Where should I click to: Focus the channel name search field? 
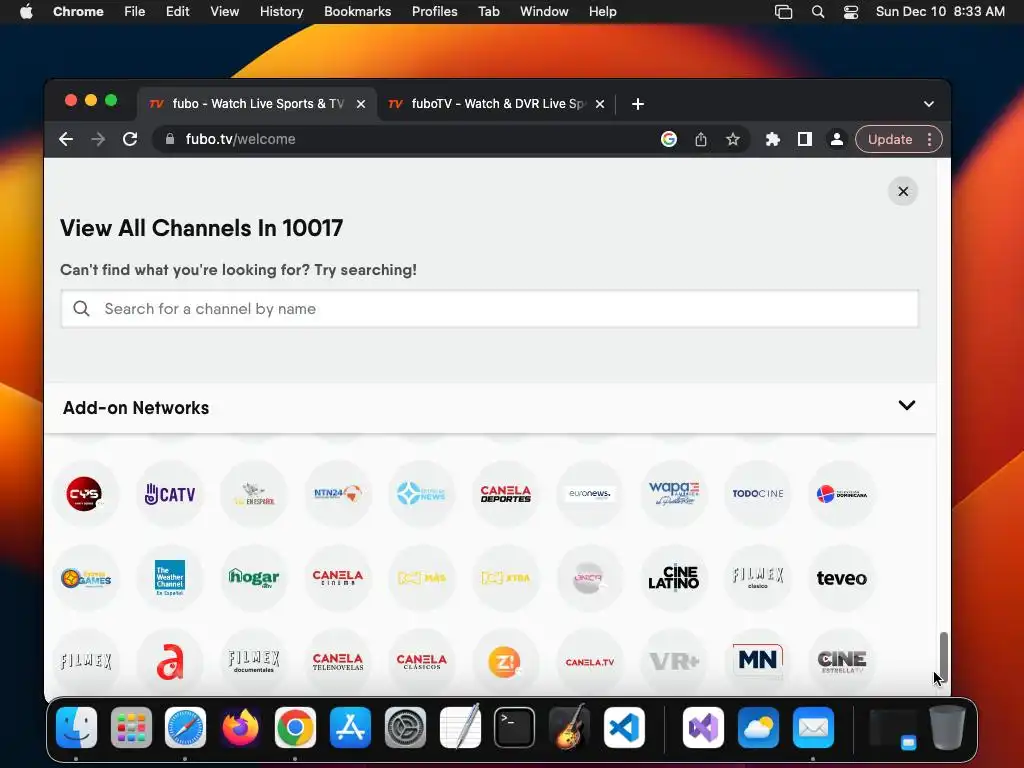490,309
